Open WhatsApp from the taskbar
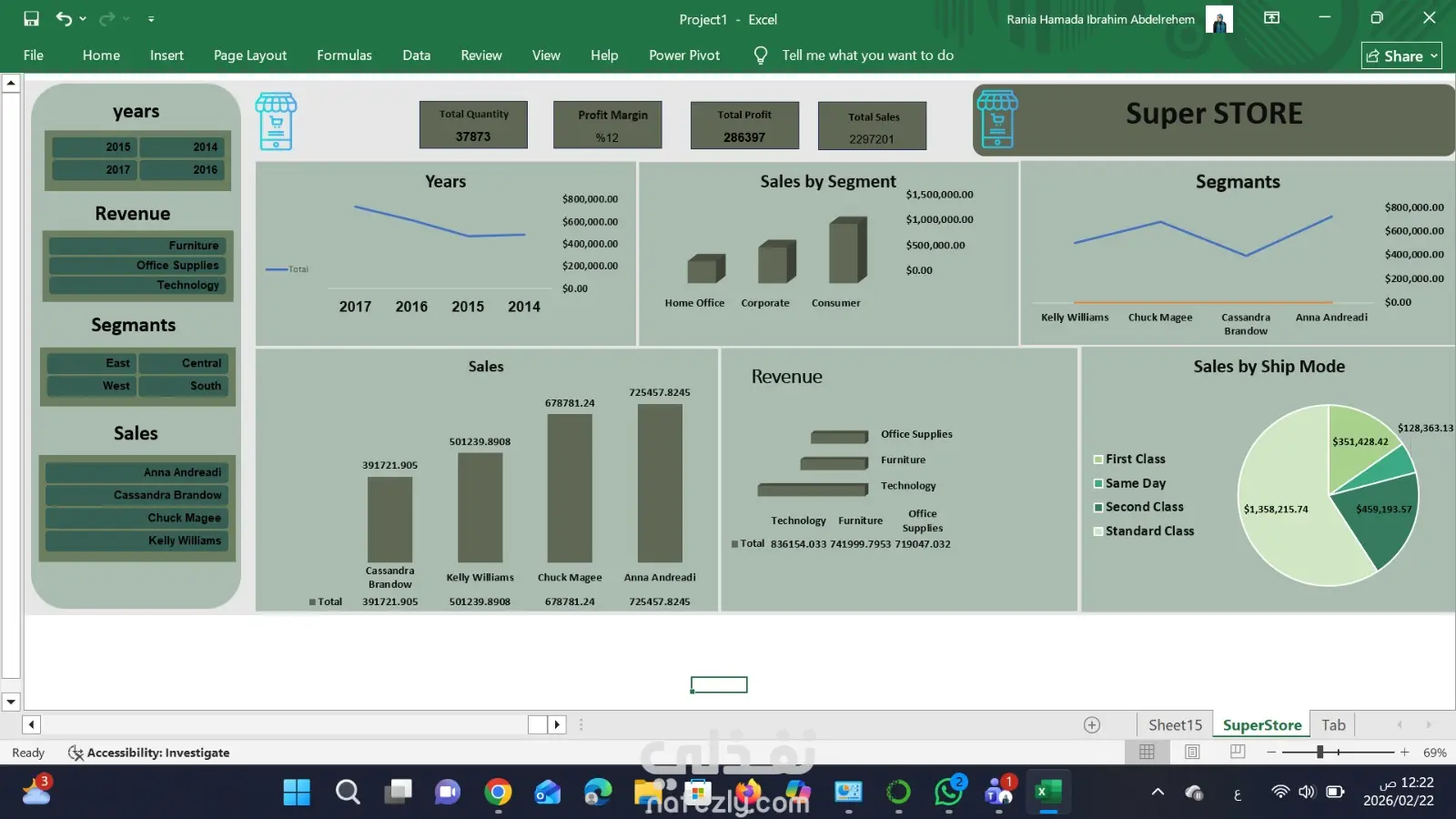 (949, 793)
